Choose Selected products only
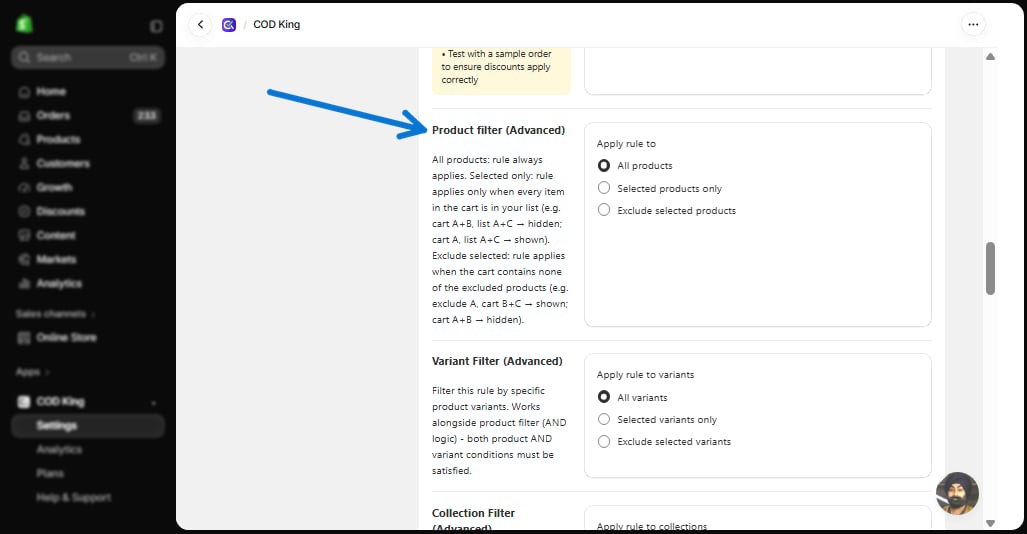1027x534 pixels. click(x=604, y=188)
